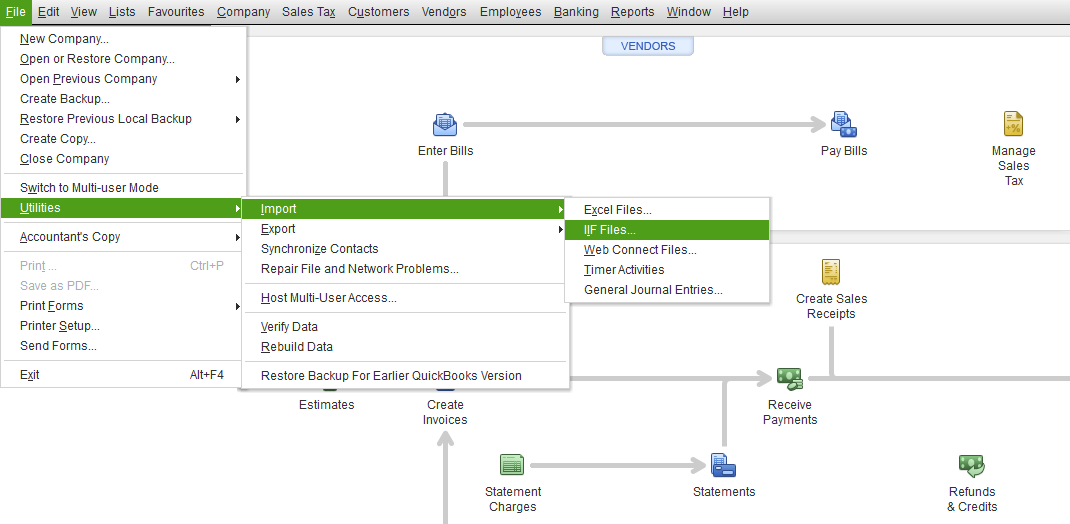Open Printer Setup from File menu
Viewport: 1070px width, 524px height.
point(123,325)
